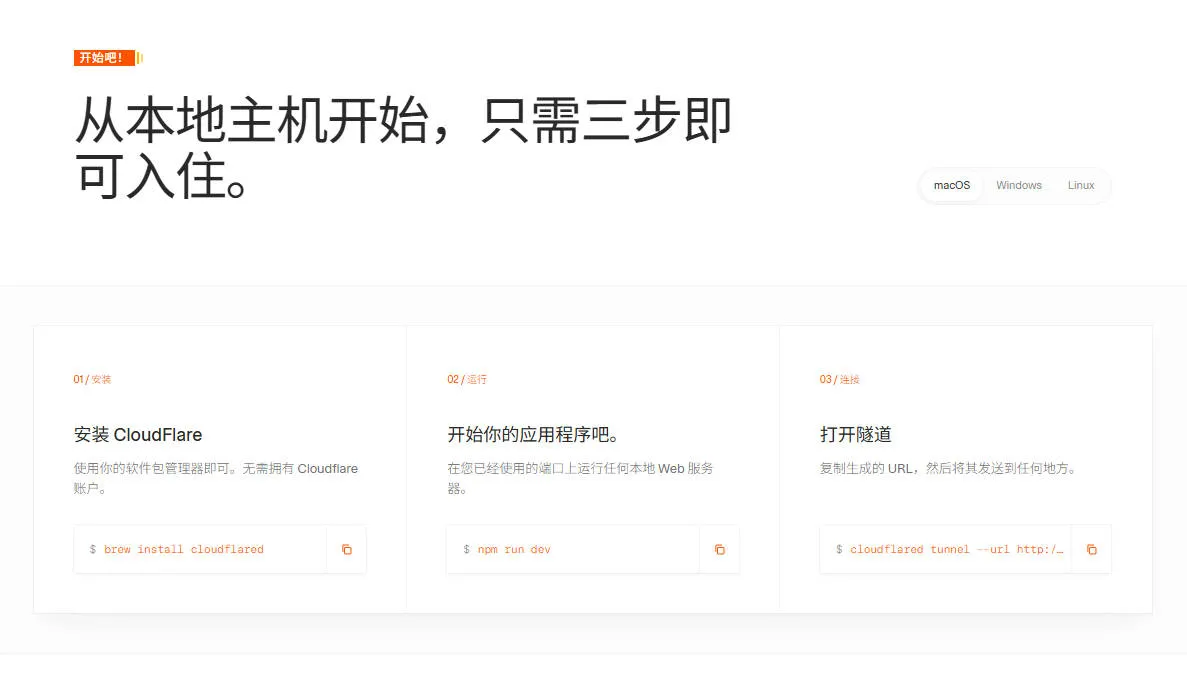
Task: Switch to the Windows tab
Action: 1018,186
